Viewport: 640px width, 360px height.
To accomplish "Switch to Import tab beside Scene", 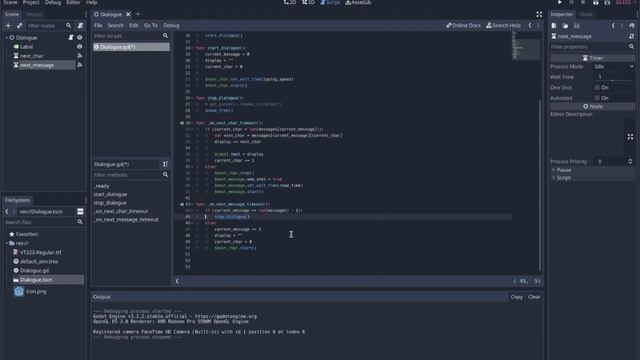I will (x=34, y=14).
